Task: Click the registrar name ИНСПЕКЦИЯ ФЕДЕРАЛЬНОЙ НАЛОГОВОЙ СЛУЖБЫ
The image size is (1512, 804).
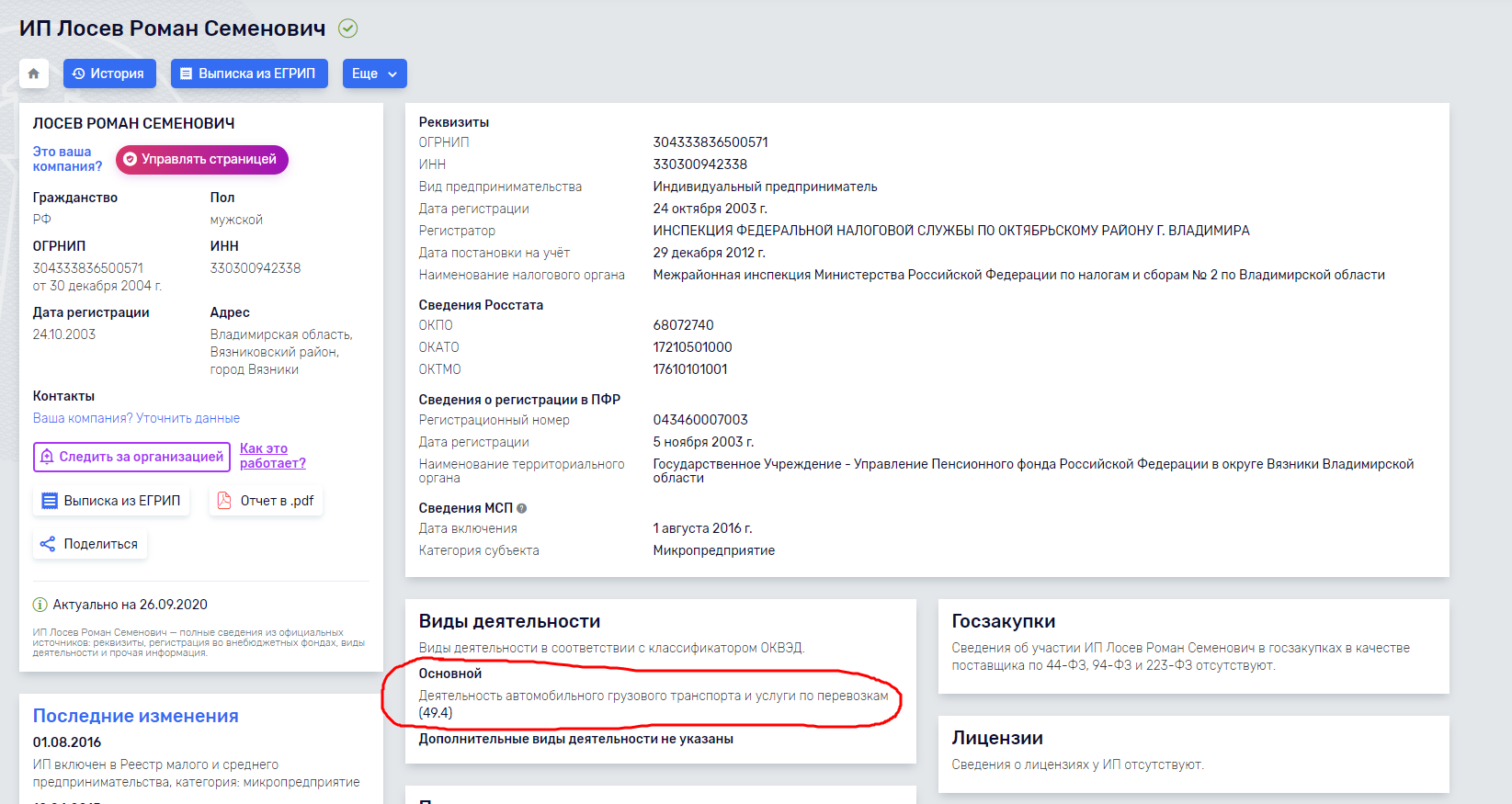Action: click(x=951, y=231)
